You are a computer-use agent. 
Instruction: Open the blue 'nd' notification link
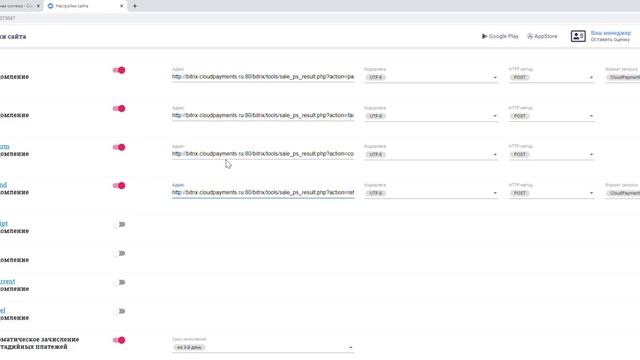(3, 185)
